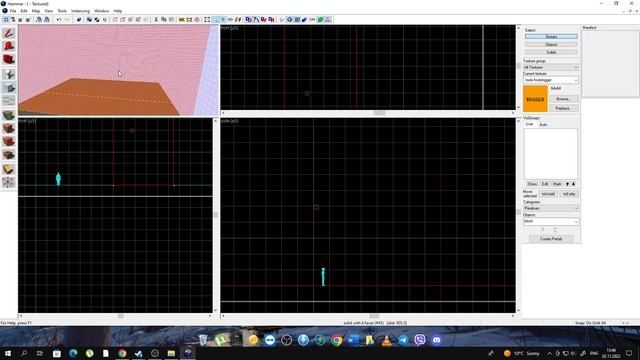Click the top view horizontal scrollbar thumb
The image size is (640, 360).
tap(379, 113)
